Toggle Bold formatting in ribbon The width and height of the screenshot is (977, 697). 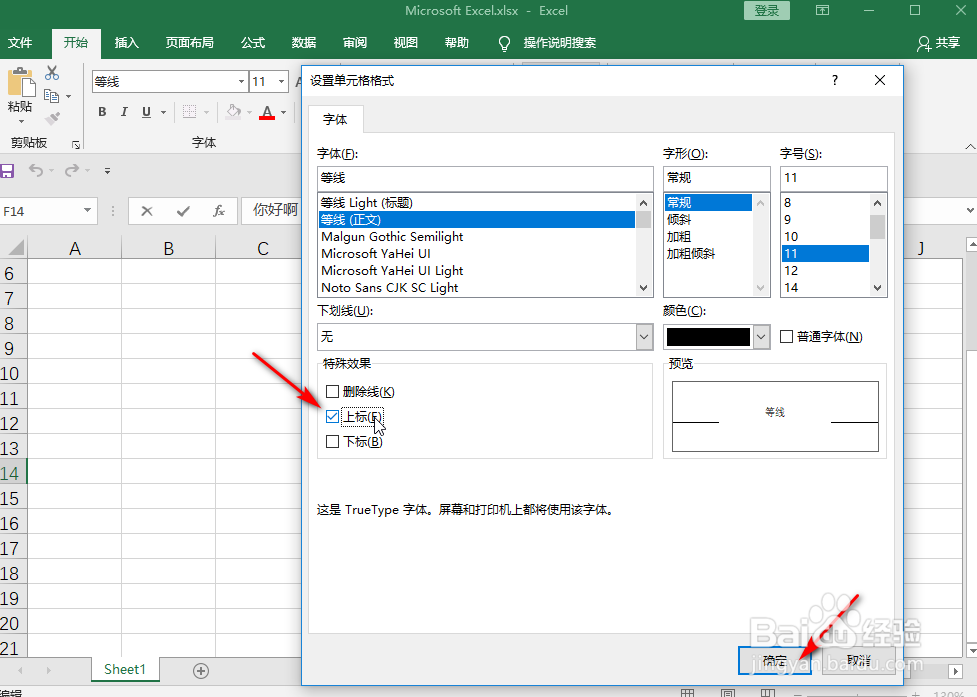(102, 112)
